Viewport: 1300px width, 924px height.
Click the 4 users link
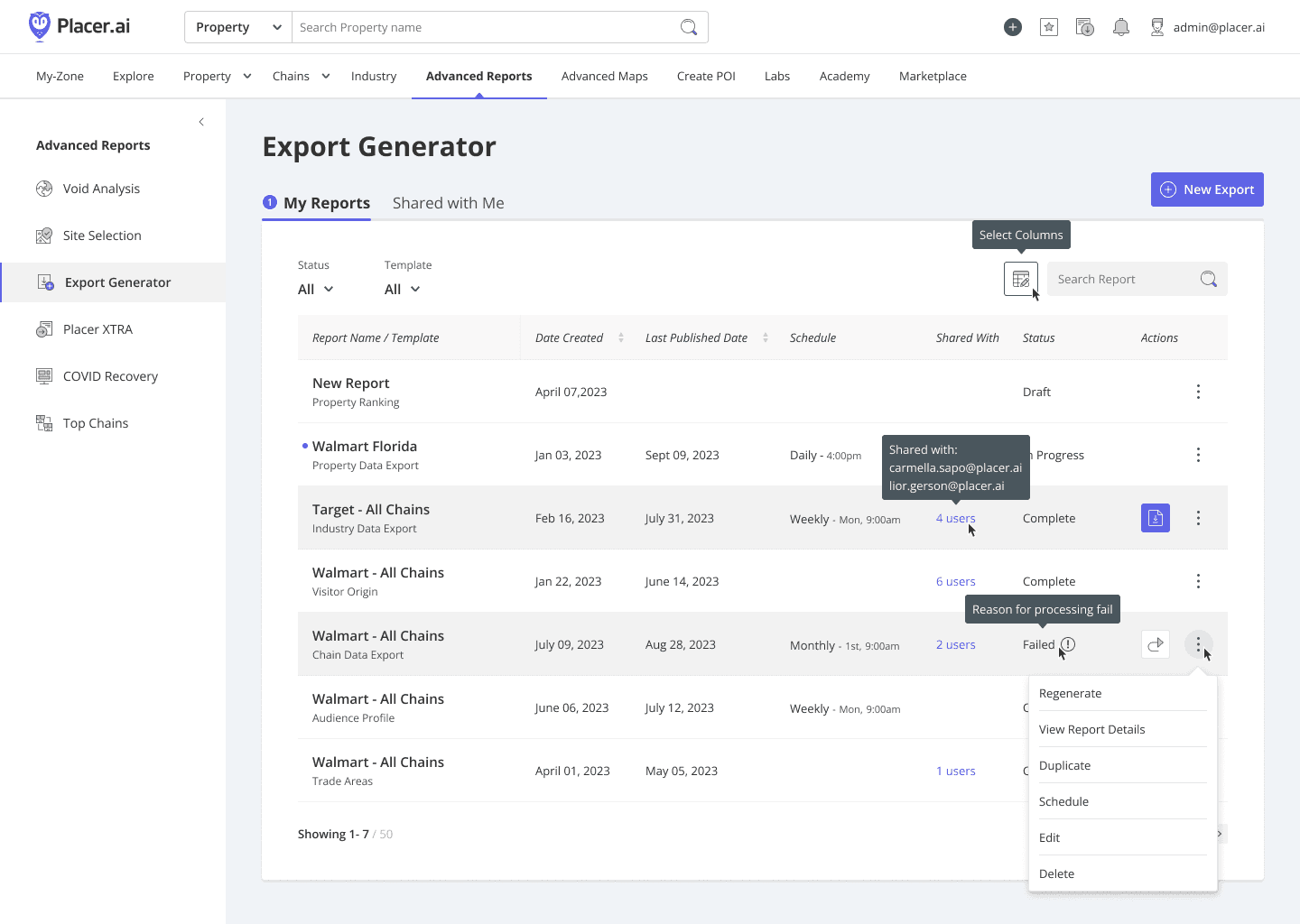955,518
